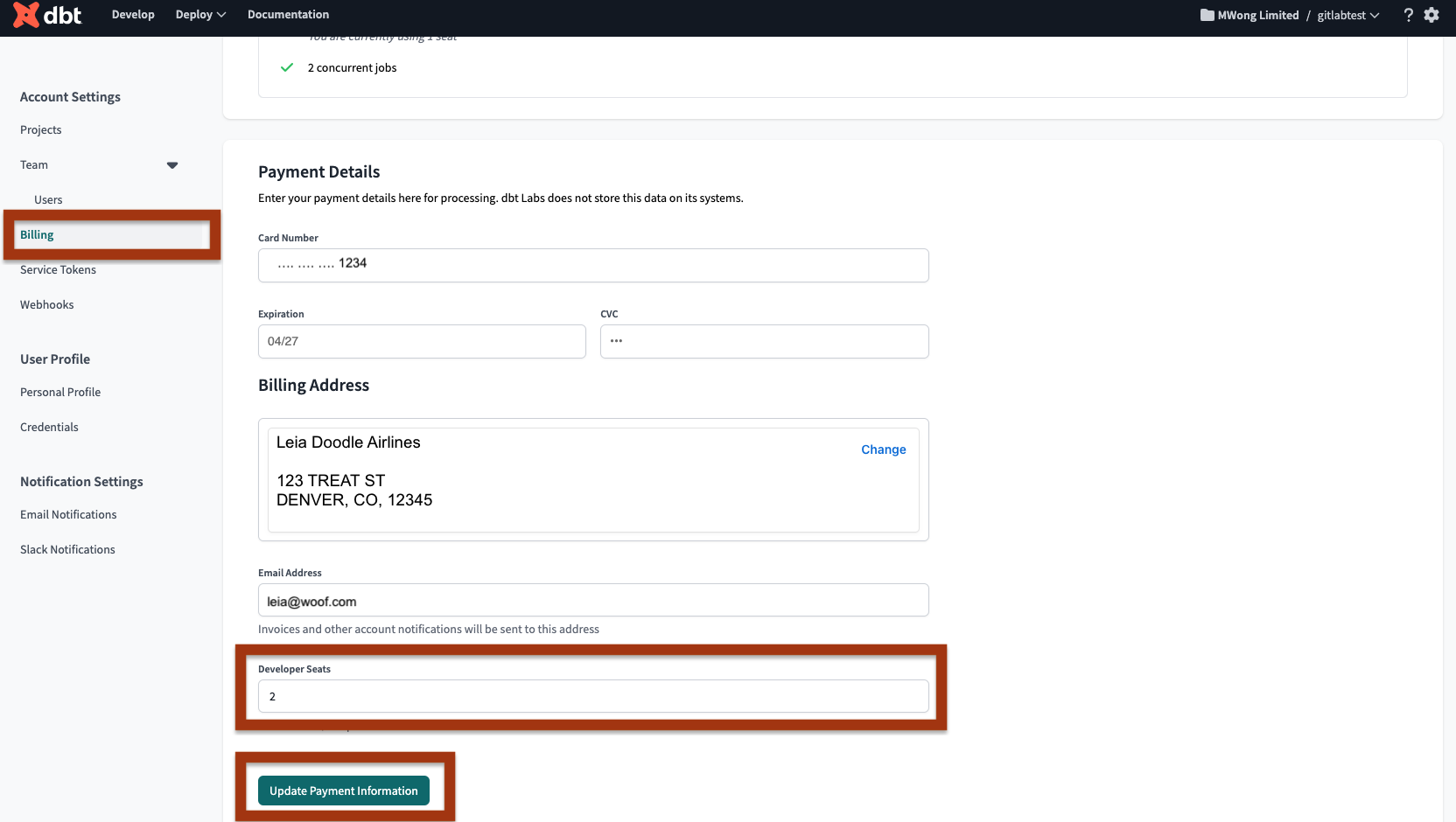This screenshot has width=1456, height=822.
Task: Collapse the Team section in the sidebar
Action: pos(172,164)
